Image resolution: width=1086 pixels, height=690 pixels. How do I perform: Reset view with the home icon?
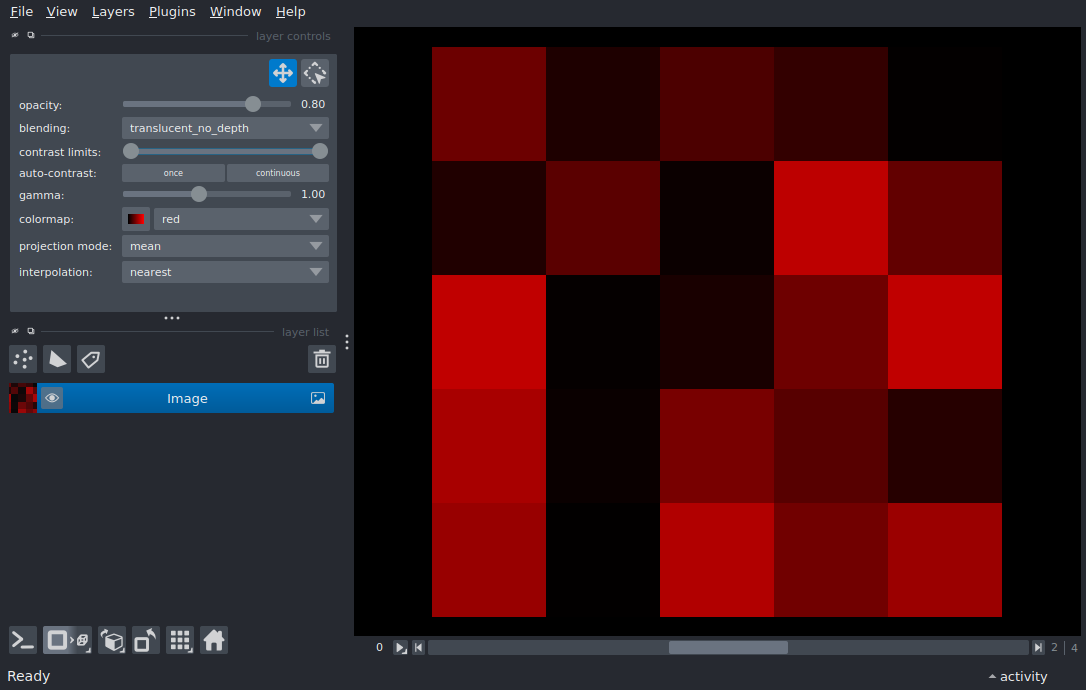click(214, 640)
